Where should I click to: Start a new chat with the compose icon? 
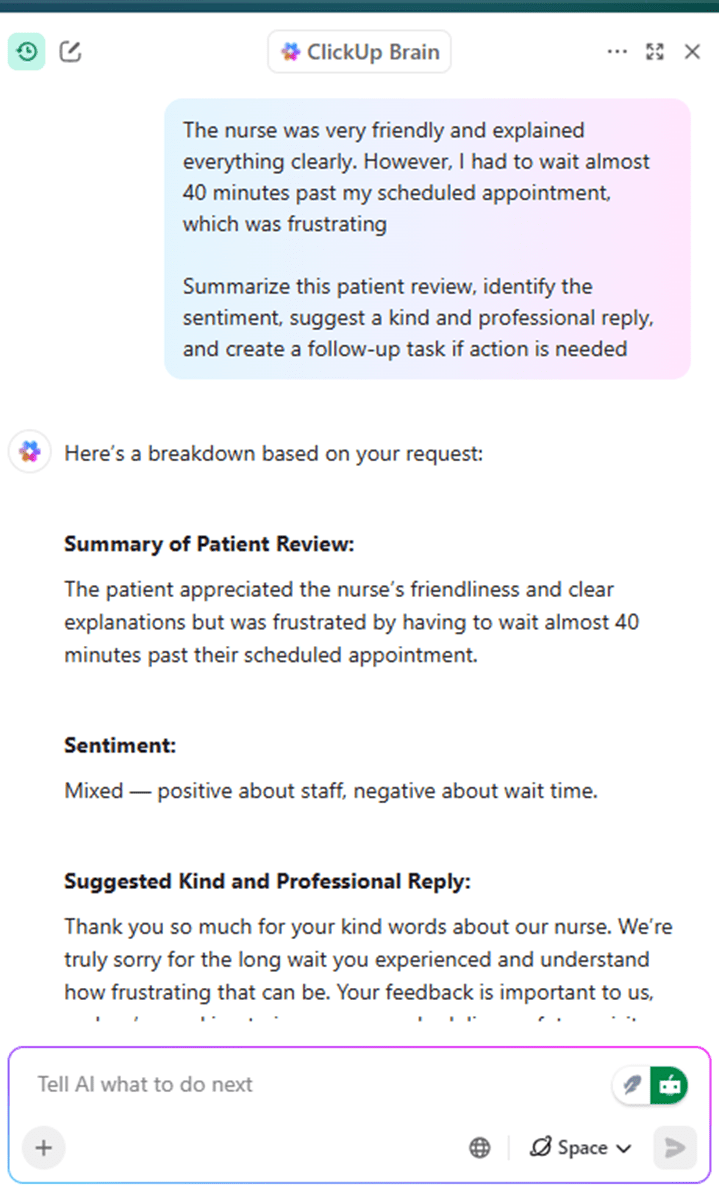pyautogui.click(x=70, y=51)
